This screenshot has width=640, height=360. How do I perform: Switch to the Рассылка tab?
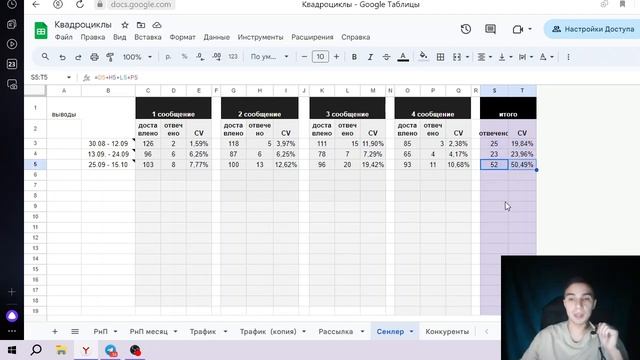[336, 331]
